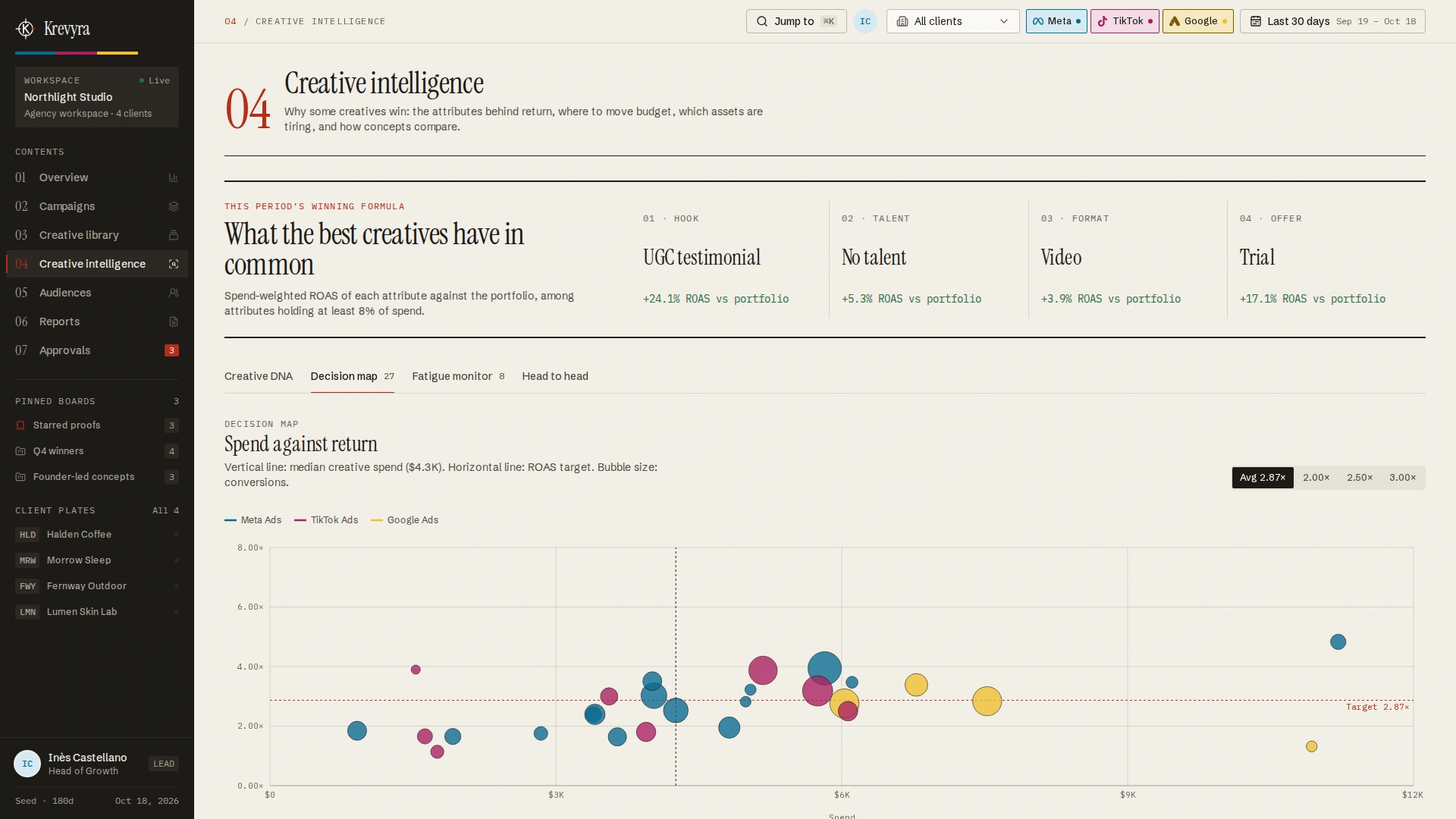
Task: Go to Campaigns in the sidebar
Action: pyautogui.click(x=97, y=206)
